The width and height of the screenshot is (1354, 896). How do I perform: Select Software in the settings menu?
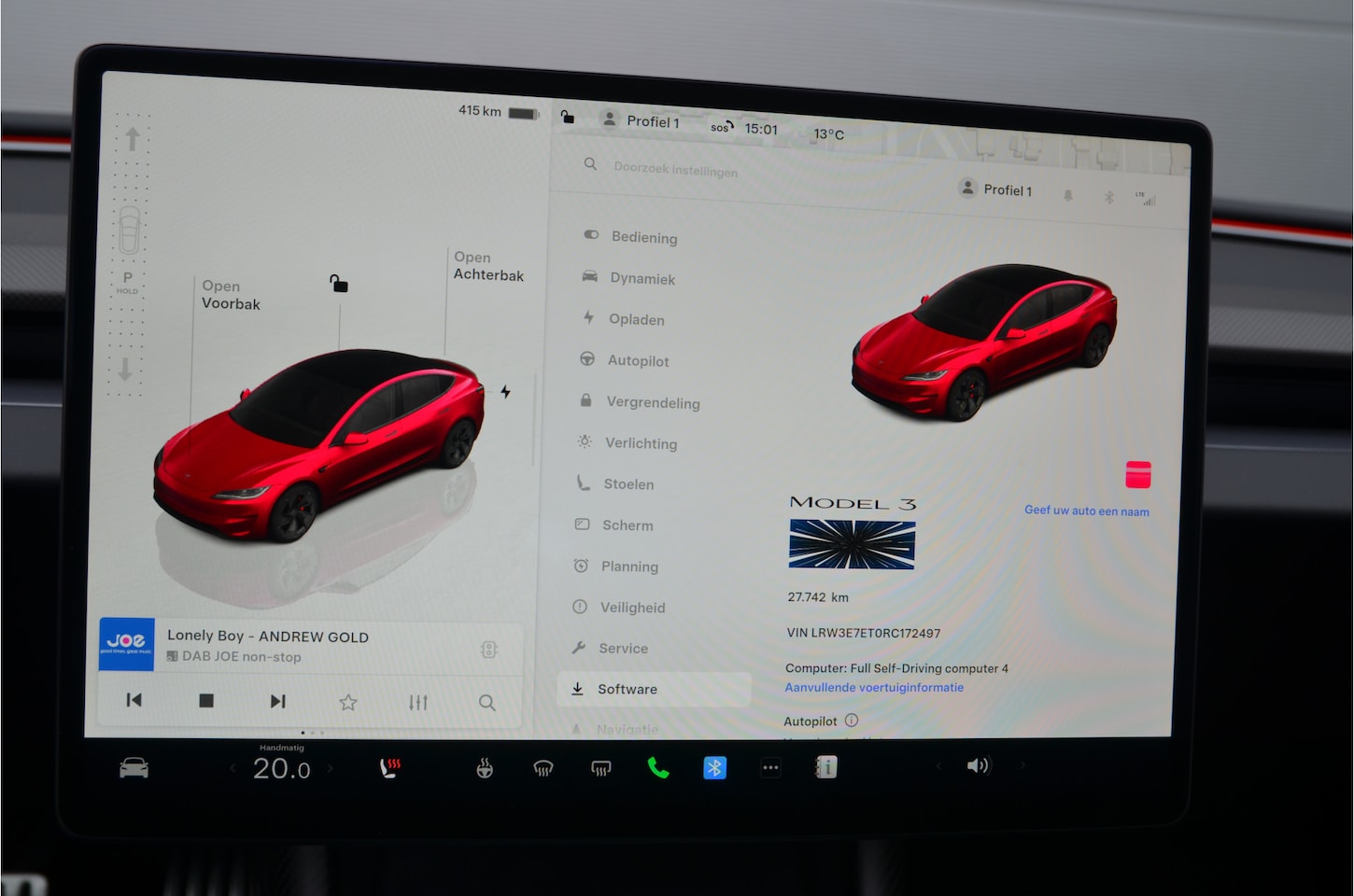pyautogui.click(x=627, y=689)
